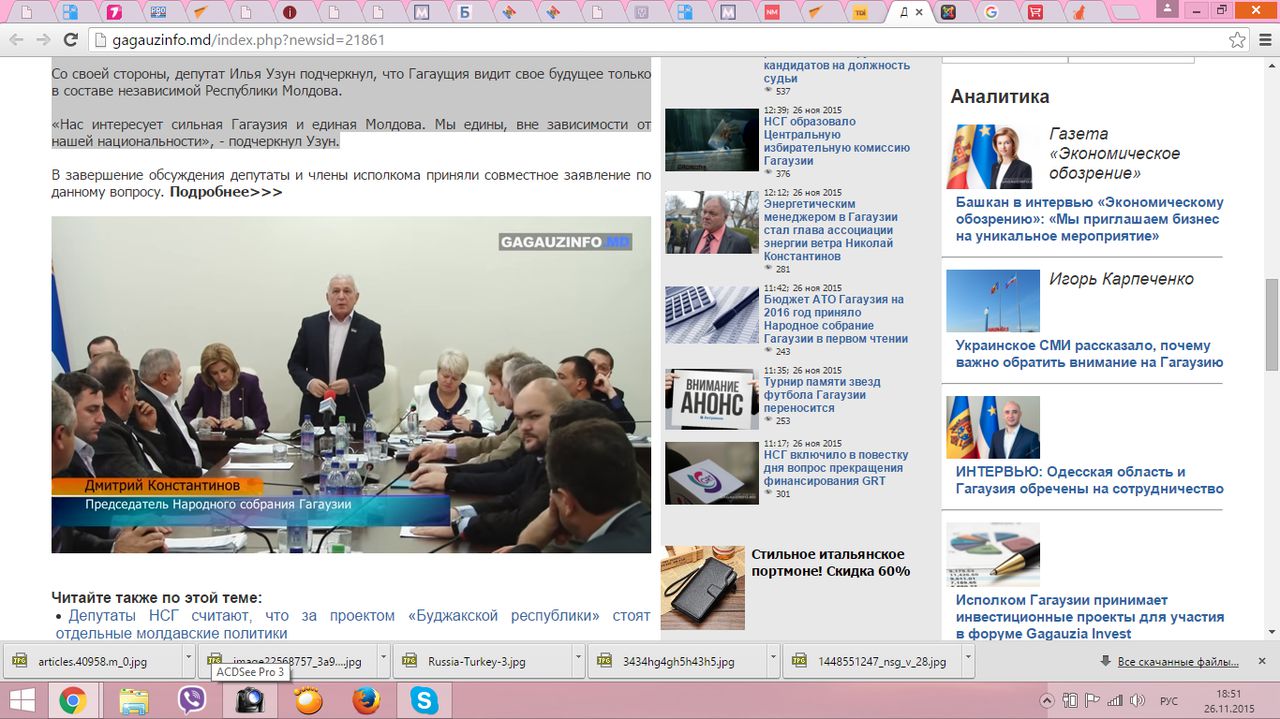
Task: Click the pen-and-chart thumbnail above Исполком article
Action: click(993, 555)
